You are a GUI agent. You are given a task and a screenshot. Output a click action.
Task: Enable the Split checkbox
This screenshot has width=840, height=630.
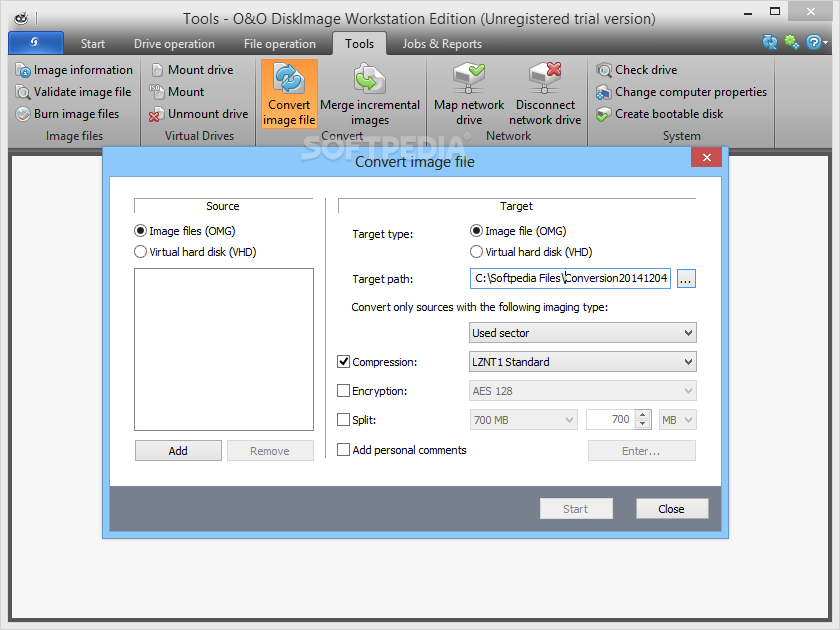[343, 419]
